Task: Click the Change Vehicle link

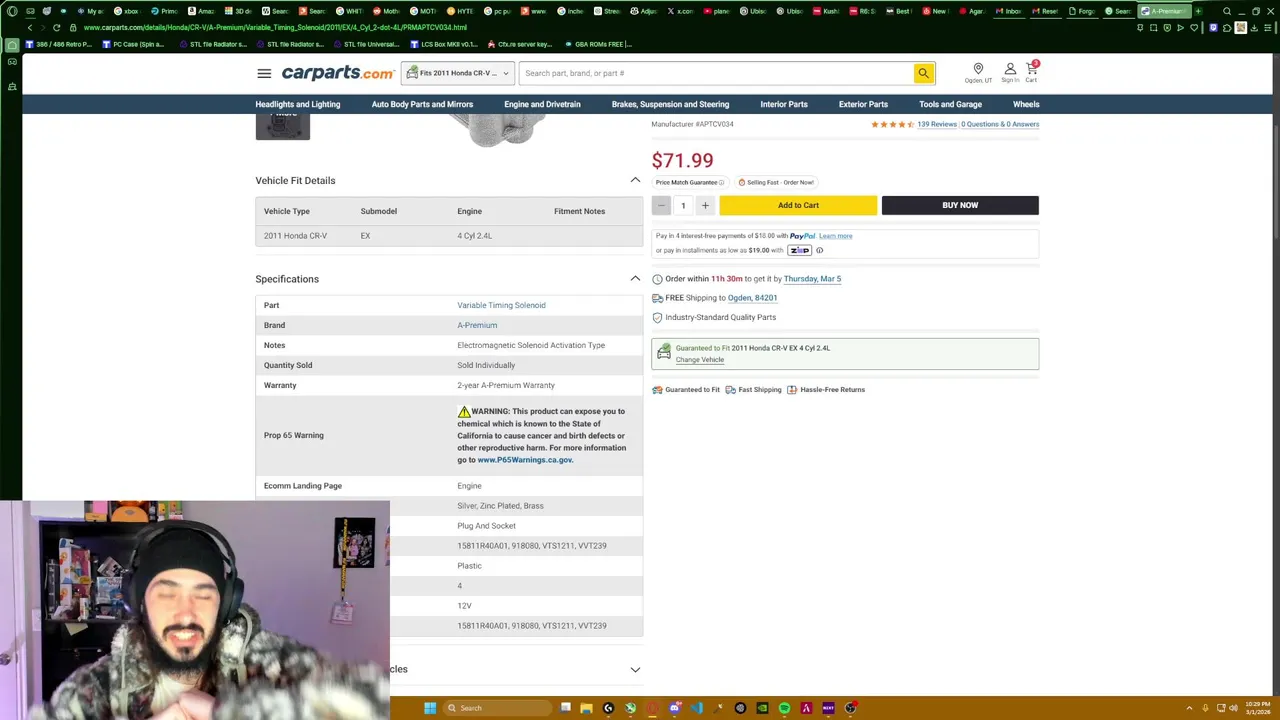Action: [x=699, y=360]
